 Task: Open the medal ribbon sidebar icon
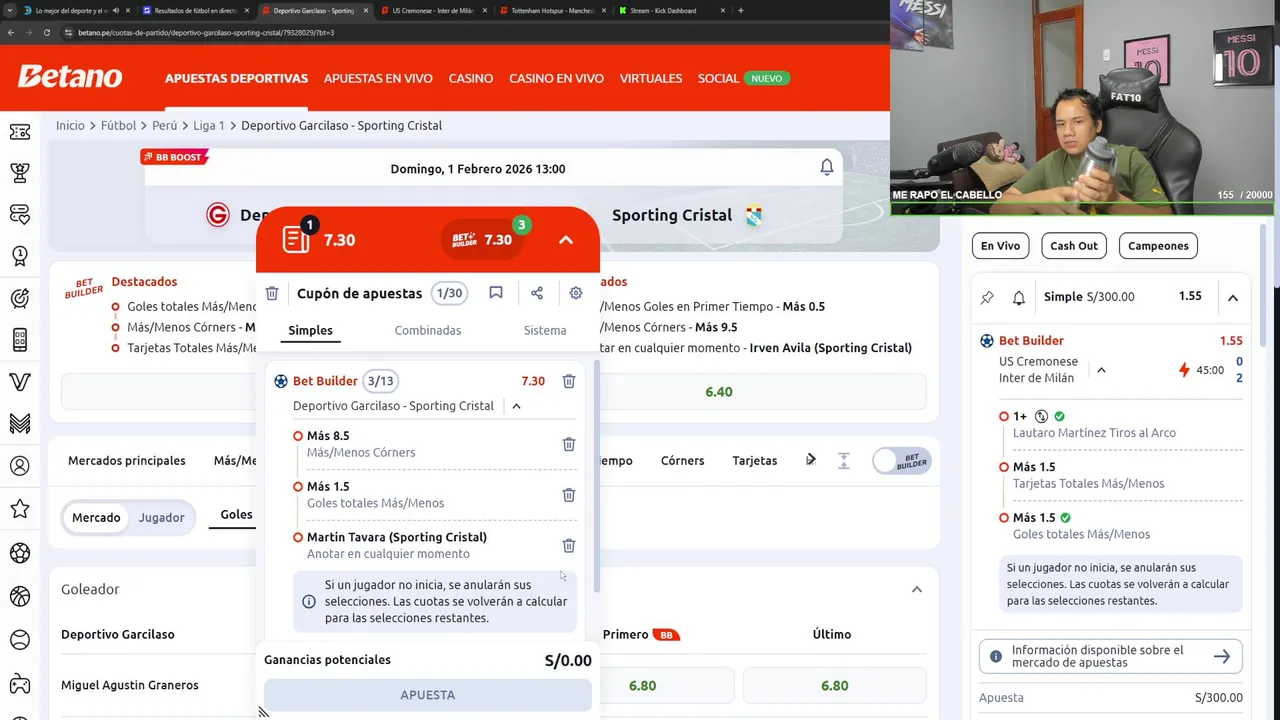coord(20,256)
